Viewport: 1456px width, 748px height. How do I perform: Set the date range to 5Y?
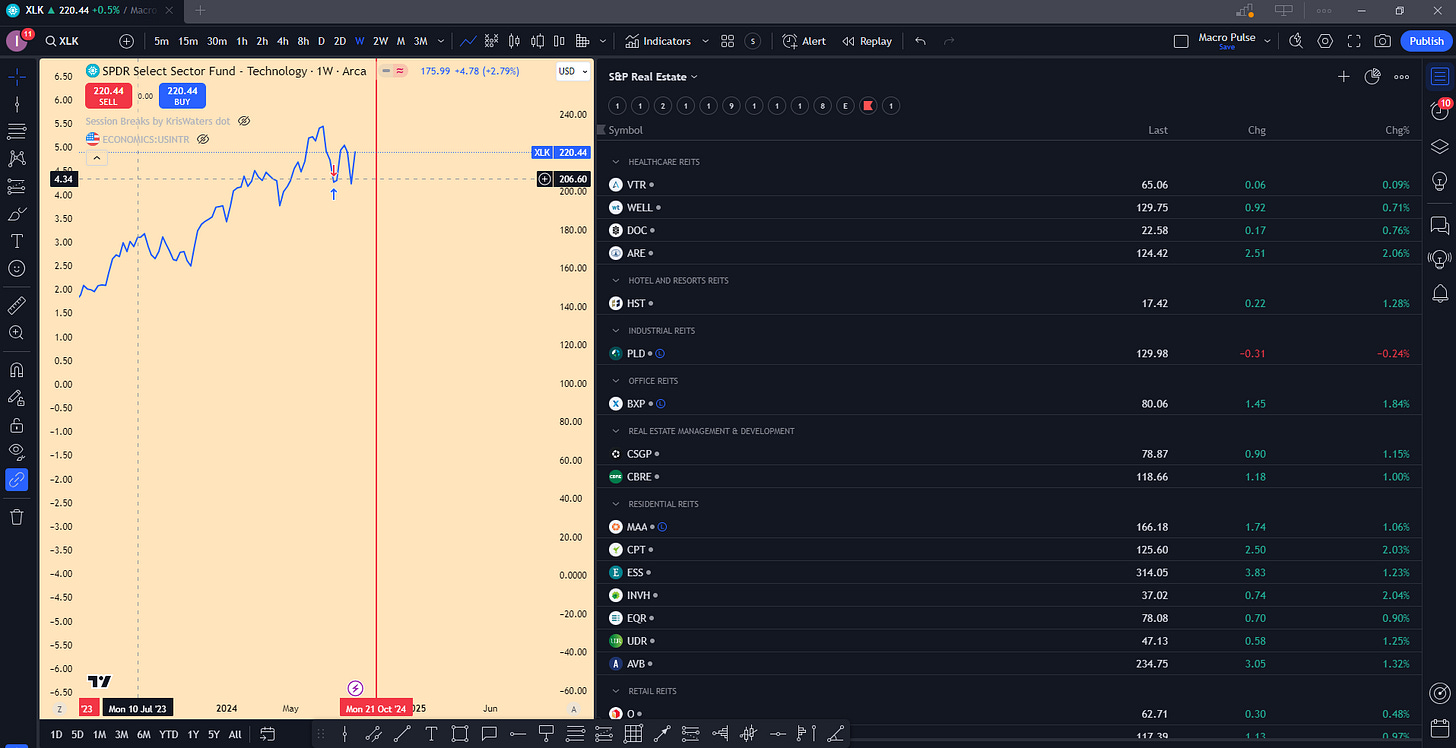(x=214, y=734)
